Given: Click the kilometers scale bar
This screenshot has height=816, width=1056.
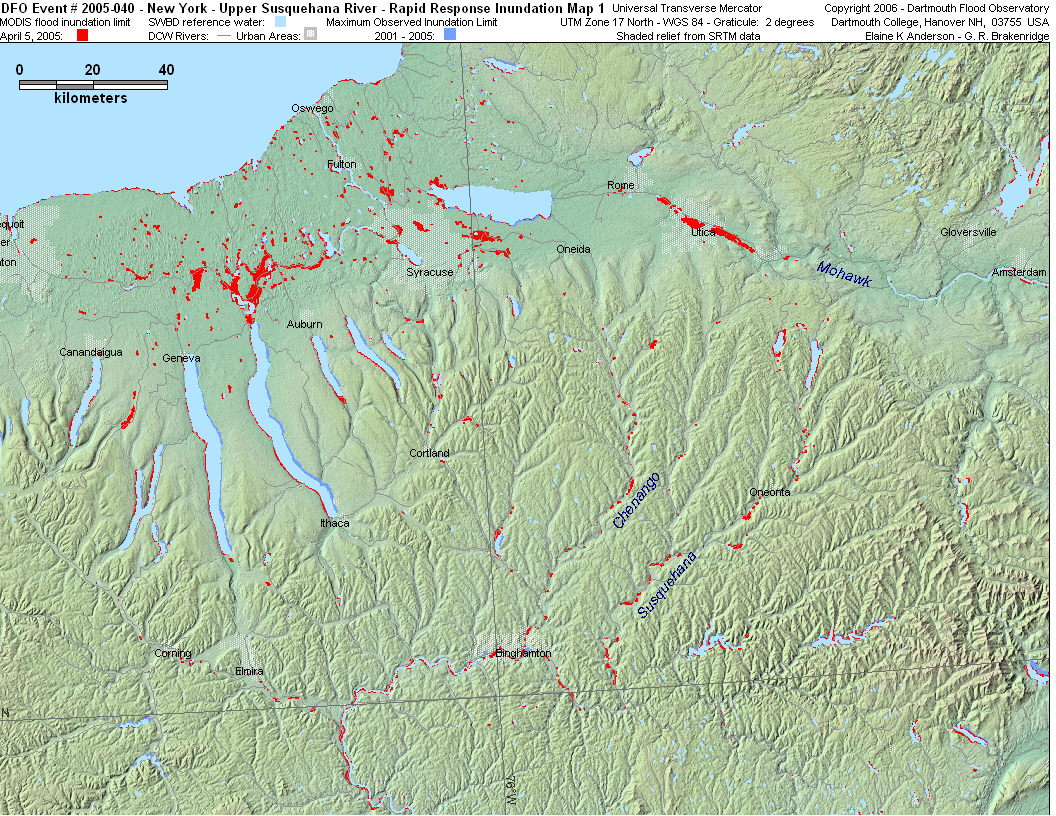Looking at the screenshot, I should (x=93, y=84).
